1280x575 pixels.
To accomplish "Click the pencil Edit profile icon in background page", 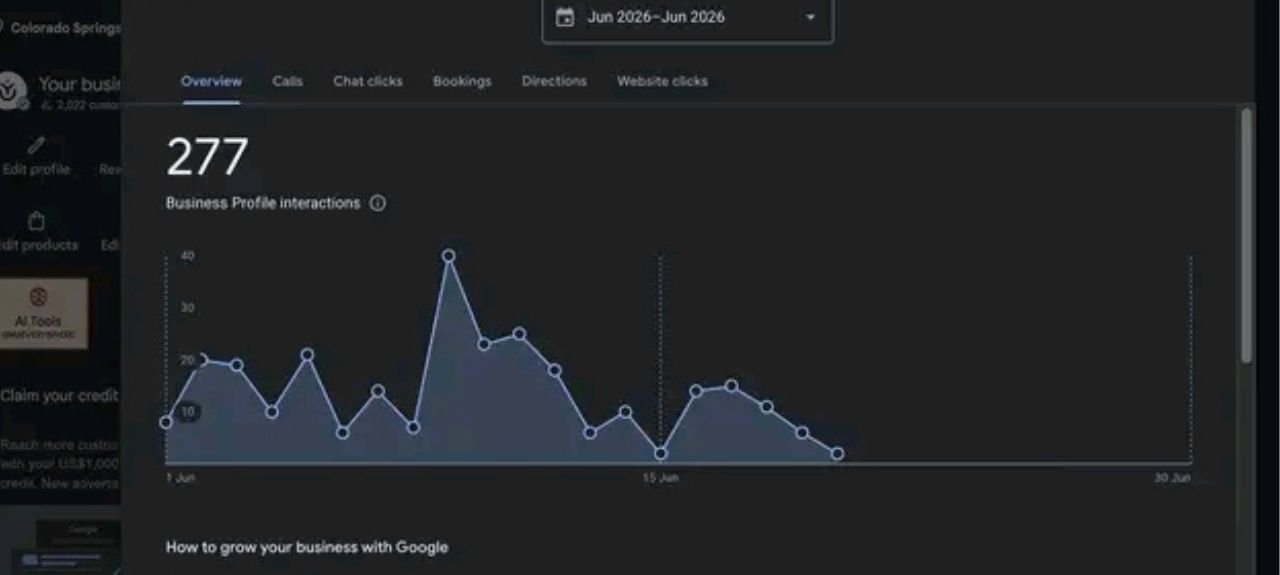I will point(36,146).
